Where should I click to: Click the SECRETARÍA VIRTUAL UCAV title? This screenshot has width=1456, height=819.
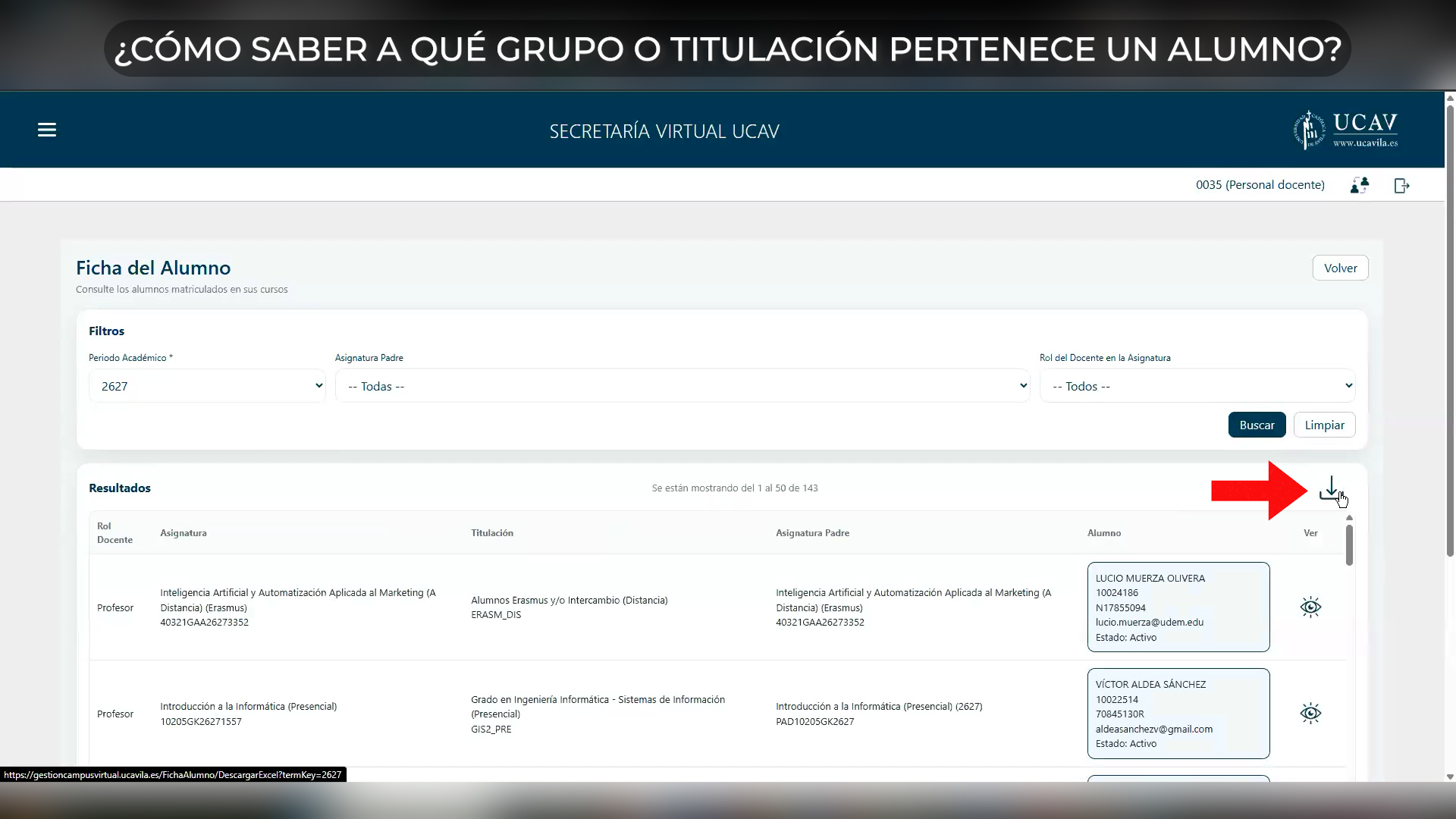click(x=664, y=132)
